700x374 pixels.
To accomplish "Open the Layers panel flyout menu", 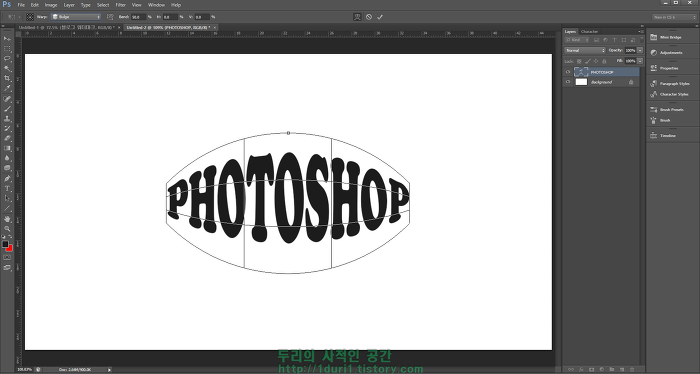I will [641, 32].
